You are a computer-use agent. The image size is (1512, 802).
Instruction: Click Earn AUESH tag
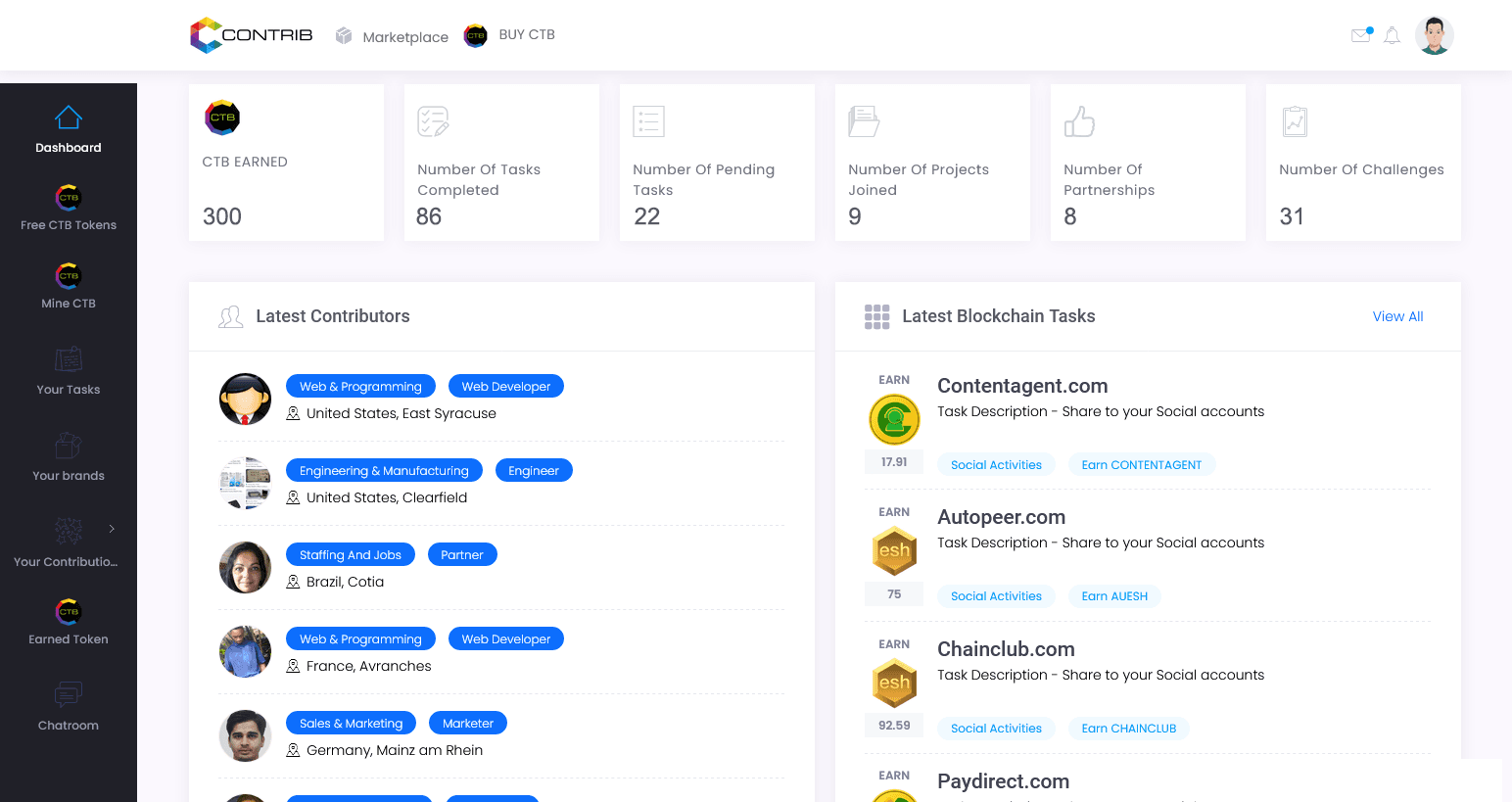pyautogui.click(x=1114, y=596)
